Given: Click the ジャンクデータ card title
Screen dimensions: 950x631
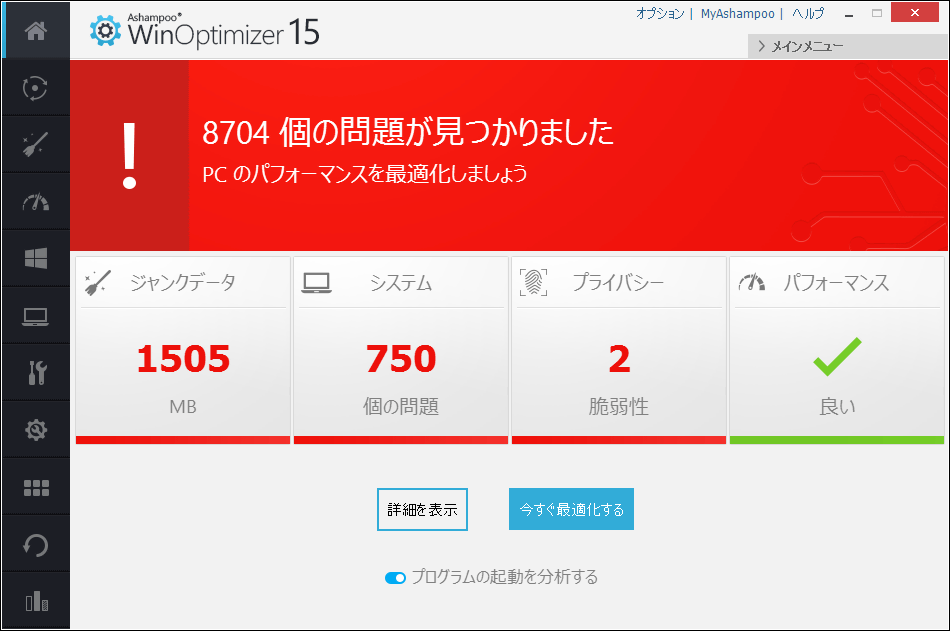Looking at the screenshot, I should tap(183, 282).
